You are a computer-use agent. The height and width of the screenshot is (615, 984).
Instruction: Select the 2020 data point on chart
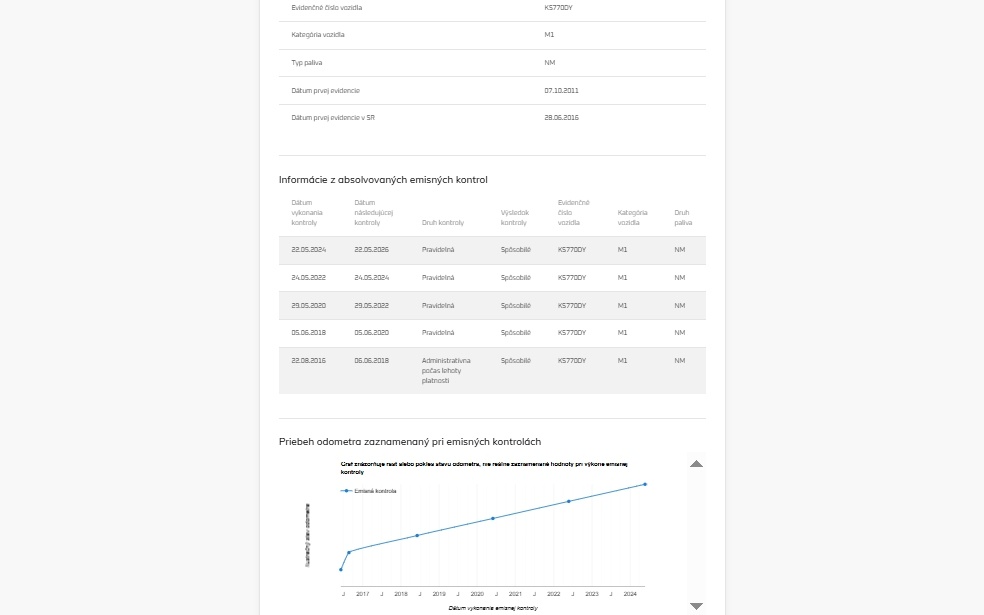tap(493, 518)
